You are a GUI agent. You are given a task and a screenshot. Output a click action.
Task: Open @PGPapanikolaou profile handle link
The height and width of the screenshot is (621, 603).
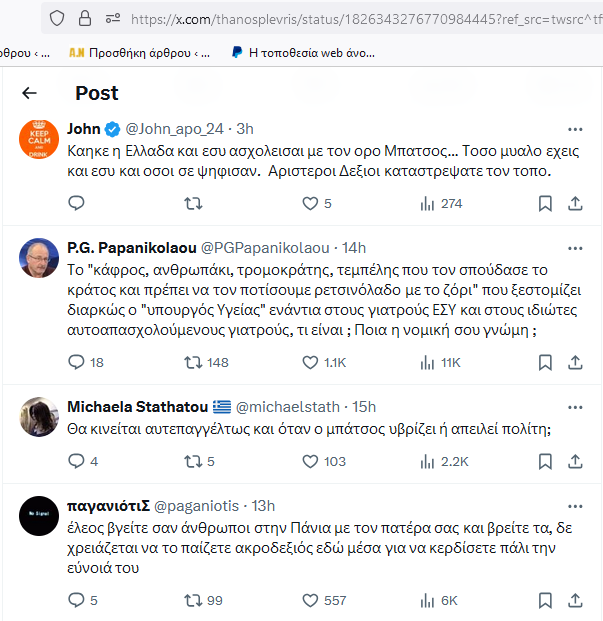pyautogui.click(x=265, y=248)
